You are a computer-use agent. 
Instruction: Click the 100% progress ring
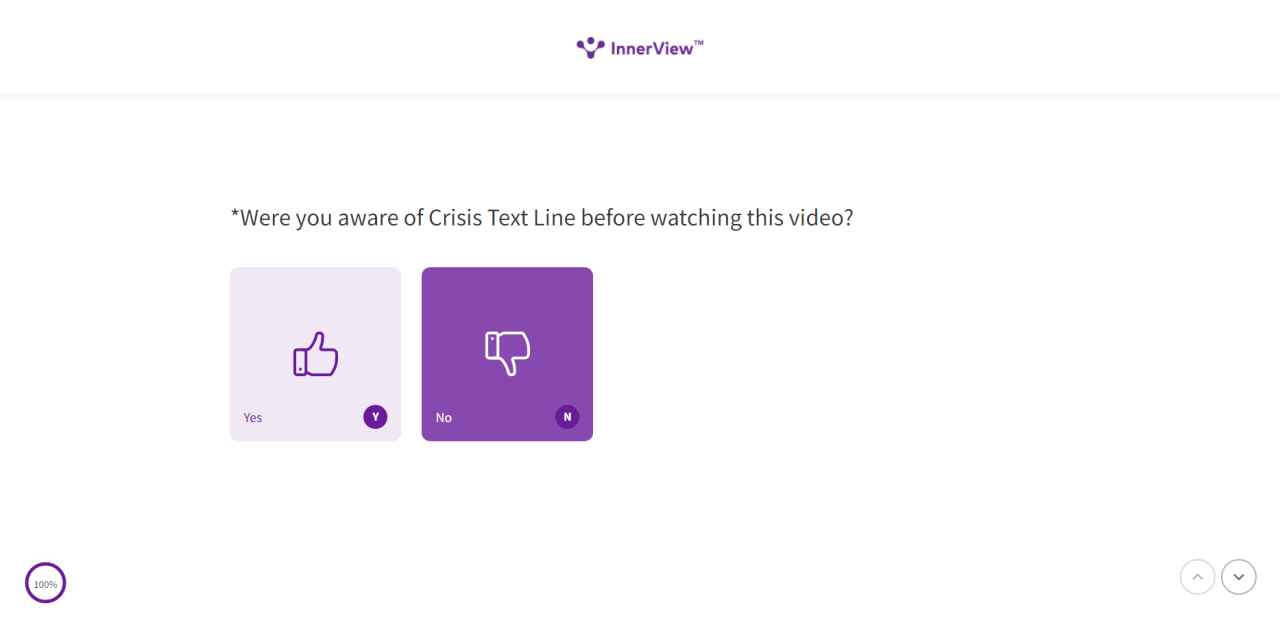coord(46,583)
